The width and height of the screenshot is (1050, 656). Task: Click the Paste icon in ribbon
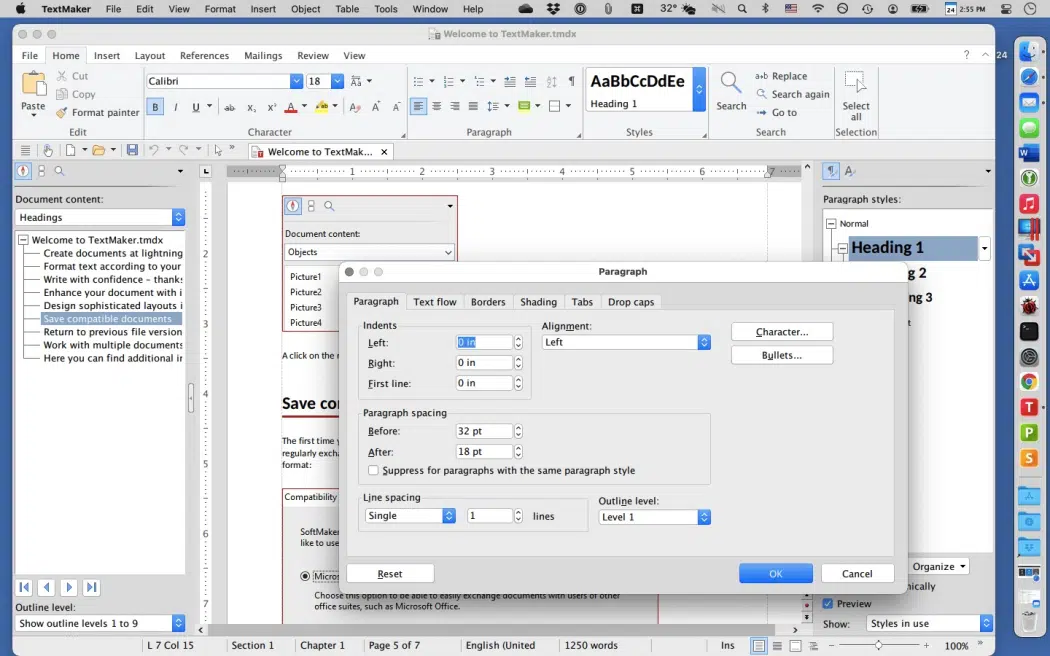(33, 84)
